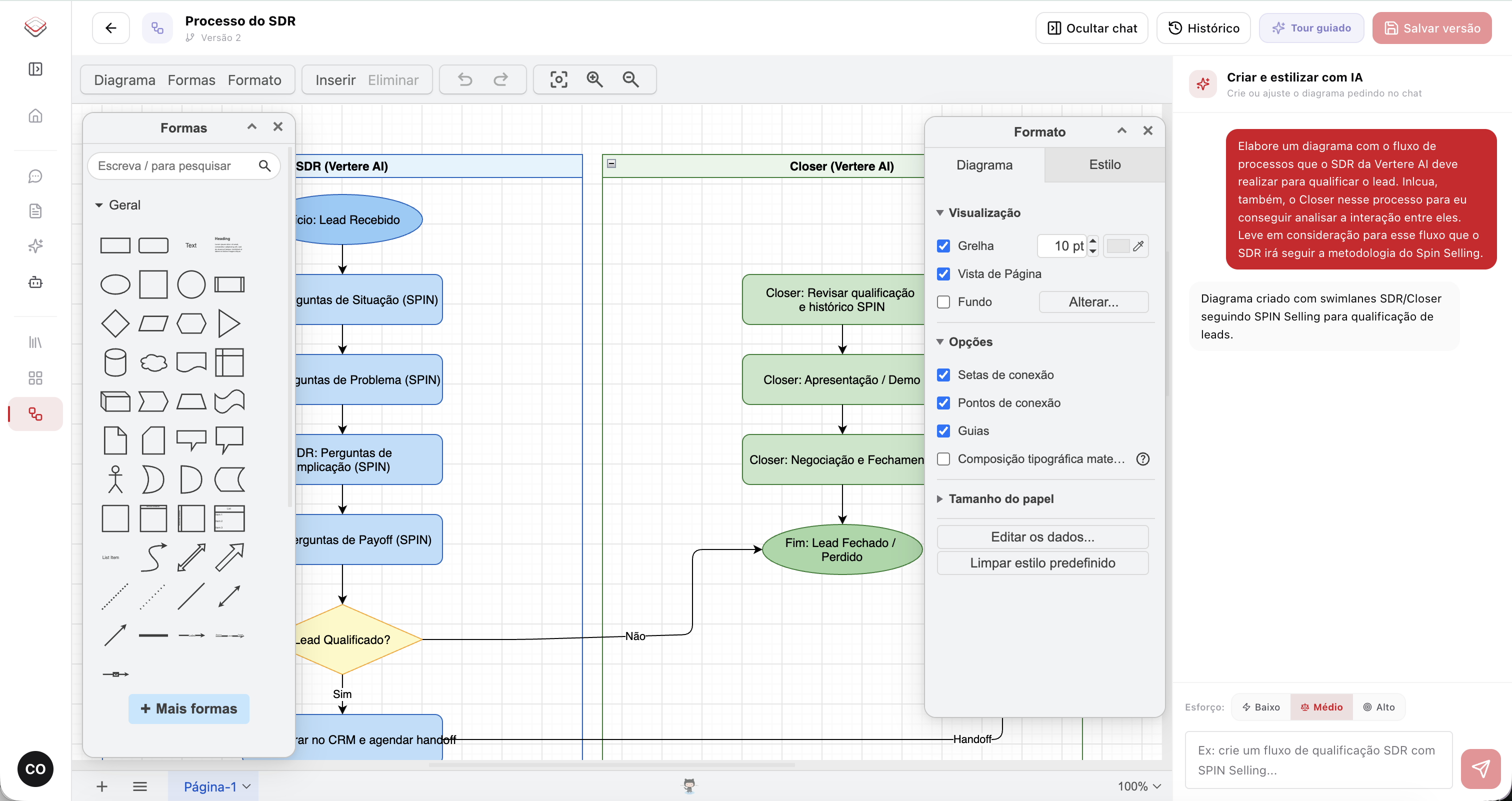Toggle the Vista de Página checkbox
Screen dimensions: 1512x801
943,274
